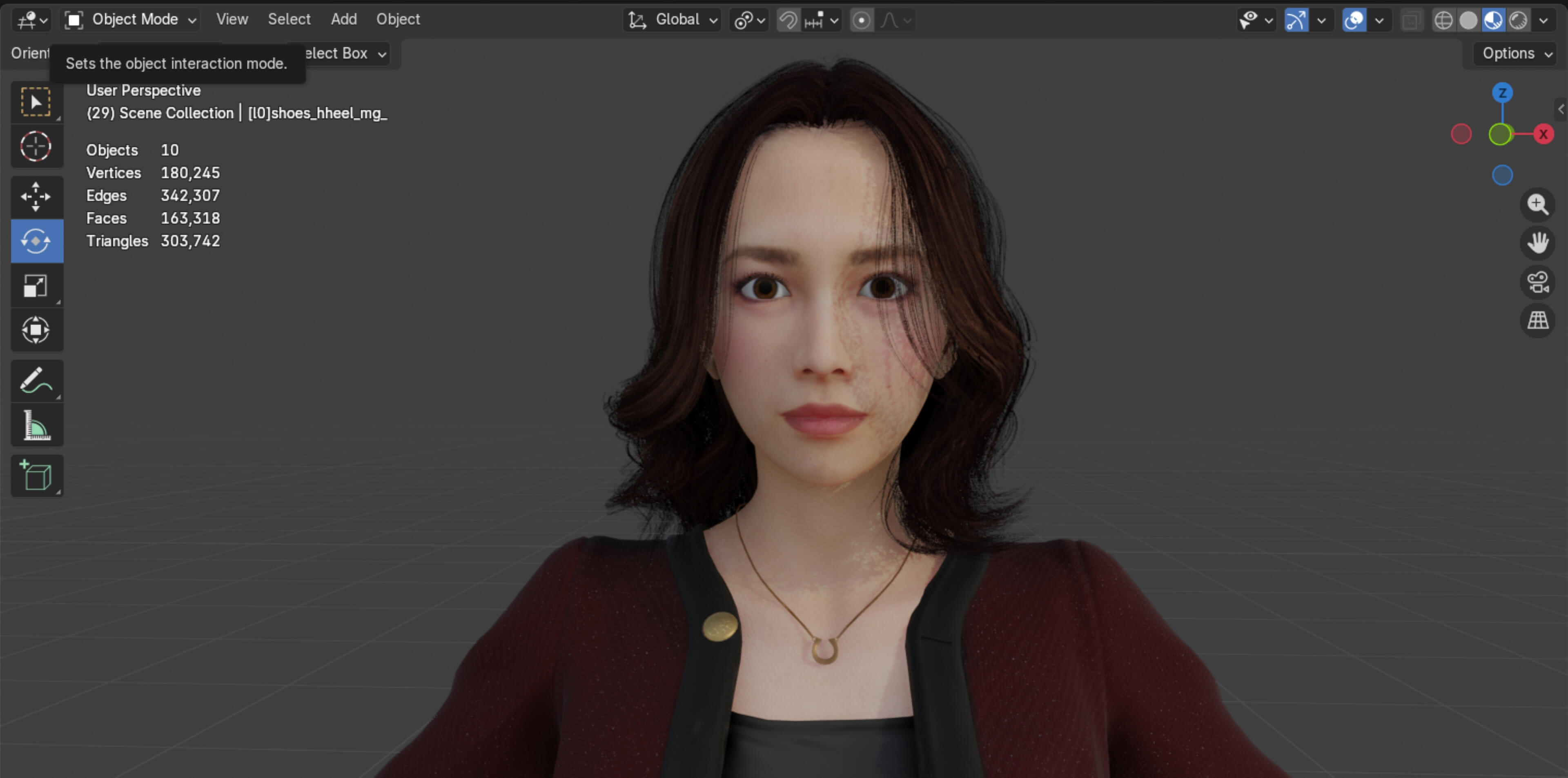Click the negative Z blue gizmo circle
Viewport: 1568px width, 778px height.
pos(1502,175)
